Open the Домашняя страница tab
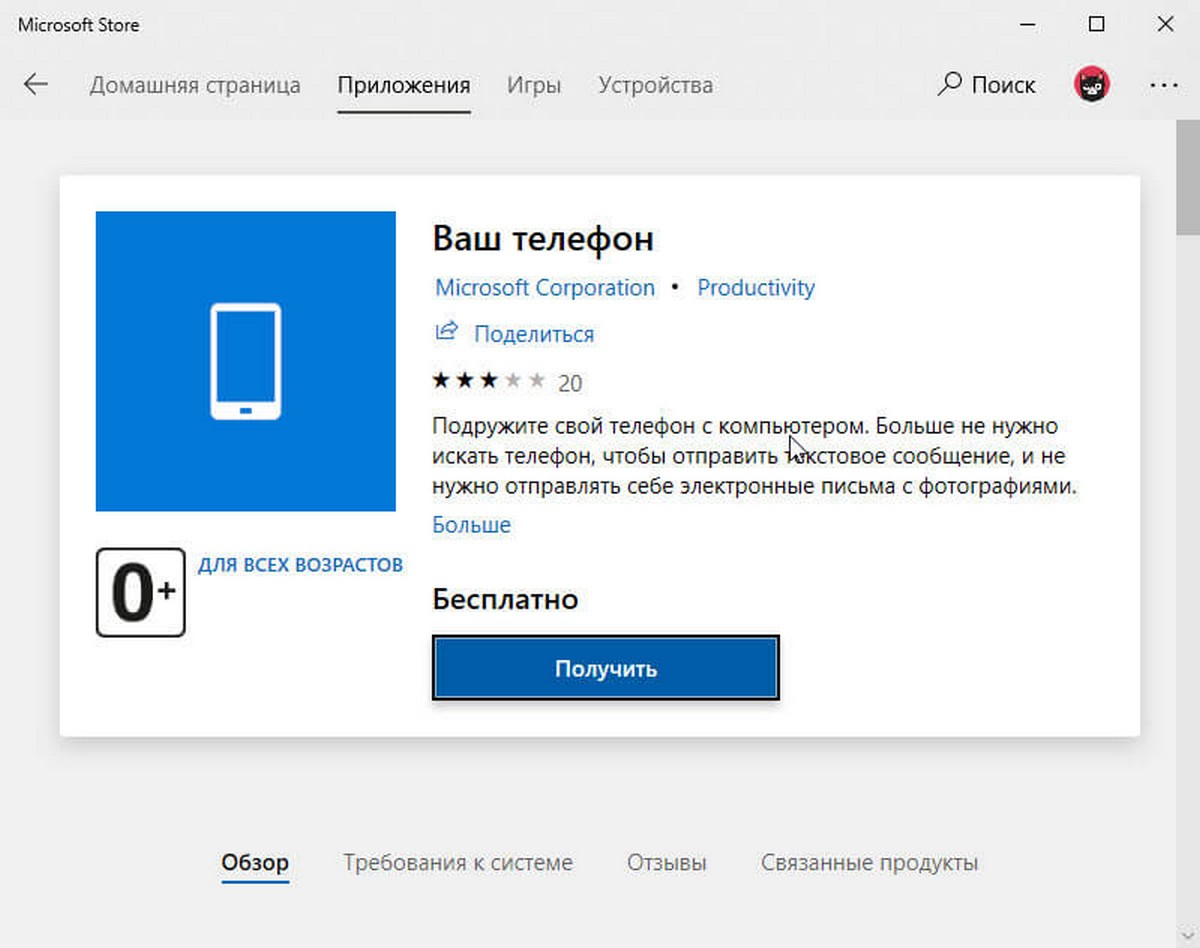The image size is (1200, 948). point(195,85)
